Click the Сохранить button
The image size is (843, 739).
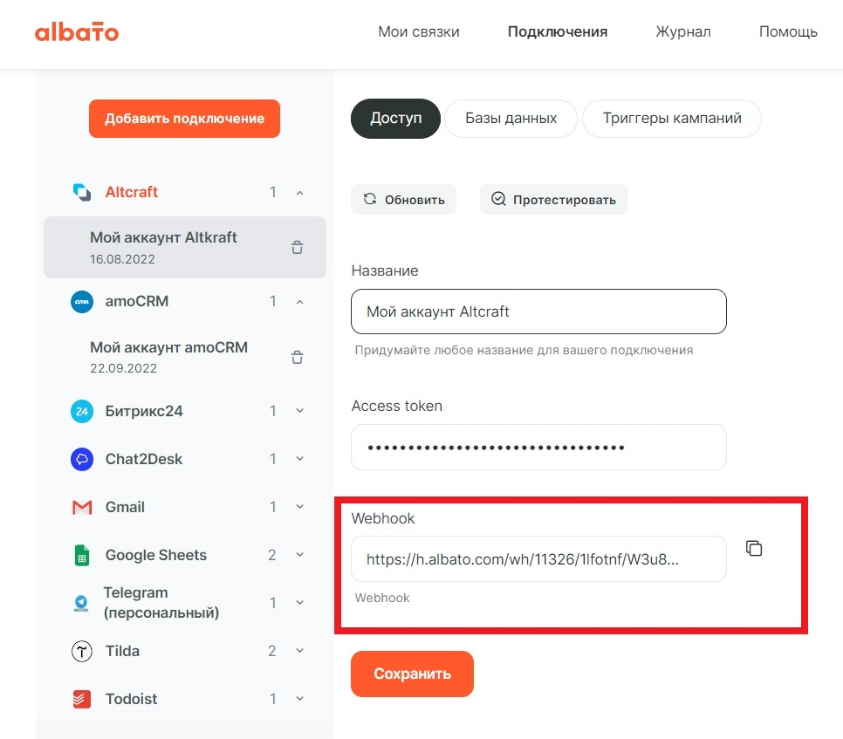(x=412, y=674)
